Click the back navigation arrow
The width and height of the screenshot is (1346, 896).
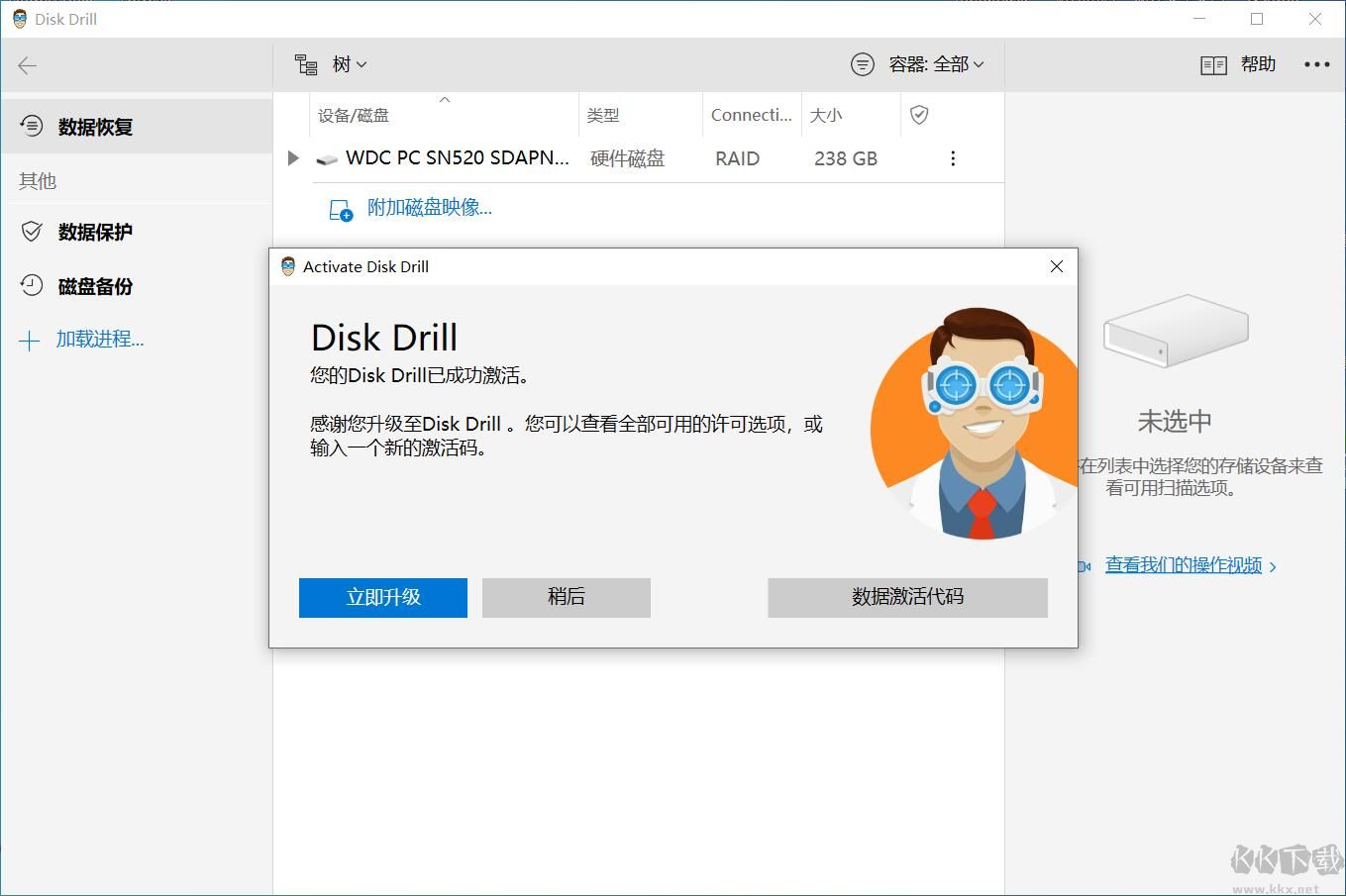point(27,65)
